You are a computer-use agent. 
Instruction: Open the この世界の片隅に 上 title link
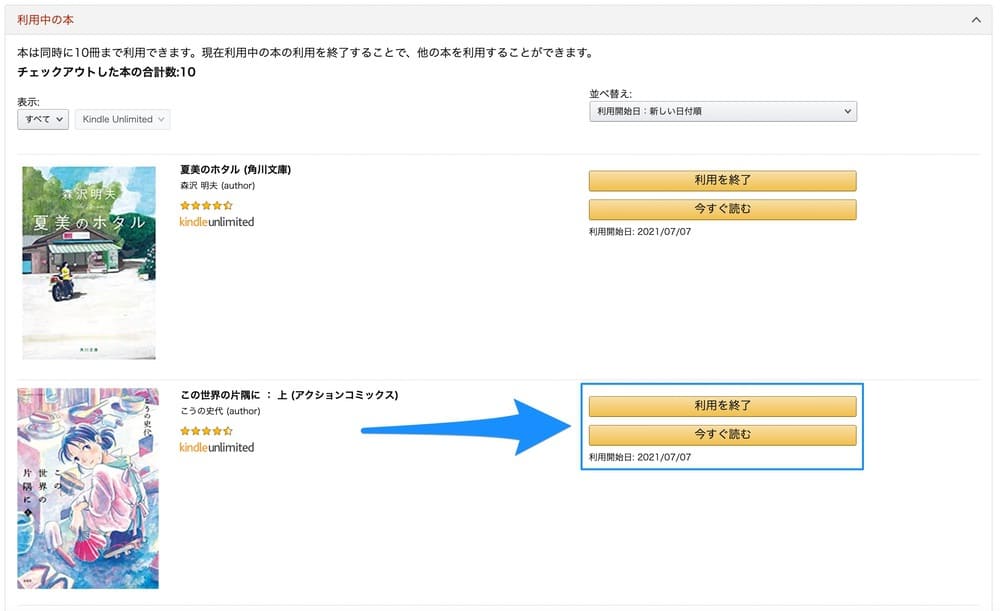pos(289,395)
